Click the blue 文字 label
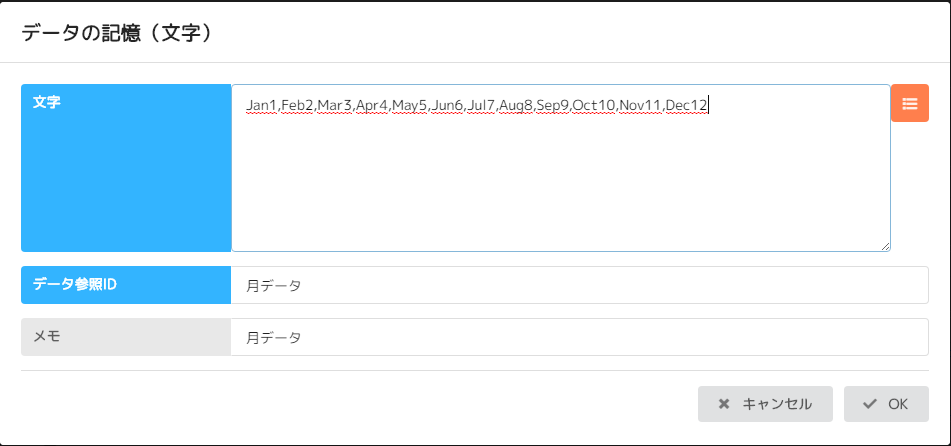 pyautogui.click(x=126, y=168)
